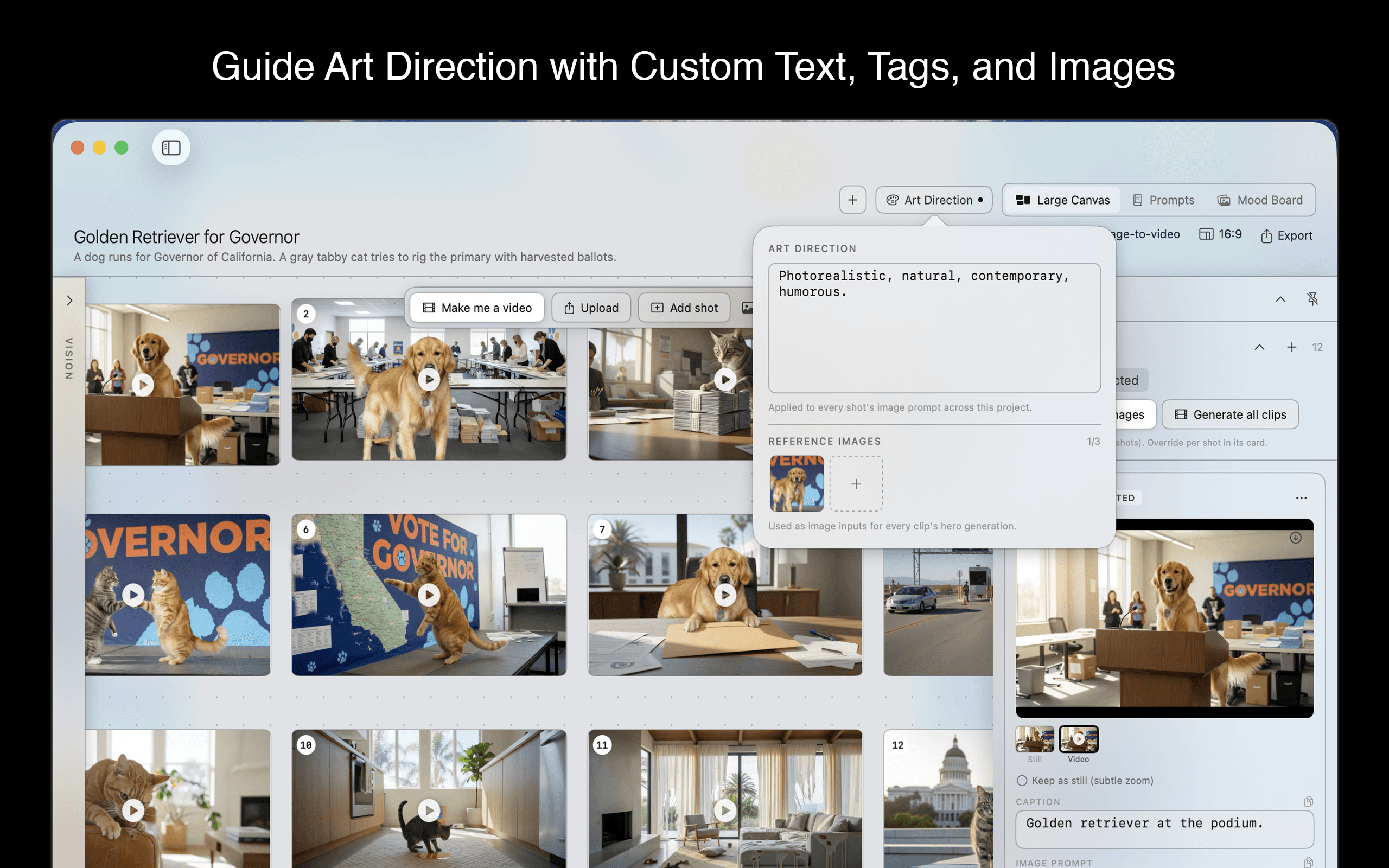Image resolution: width=1389 pixels, height=868 pixels.
Task: Click the Add shot button
Action: [684, 308]
